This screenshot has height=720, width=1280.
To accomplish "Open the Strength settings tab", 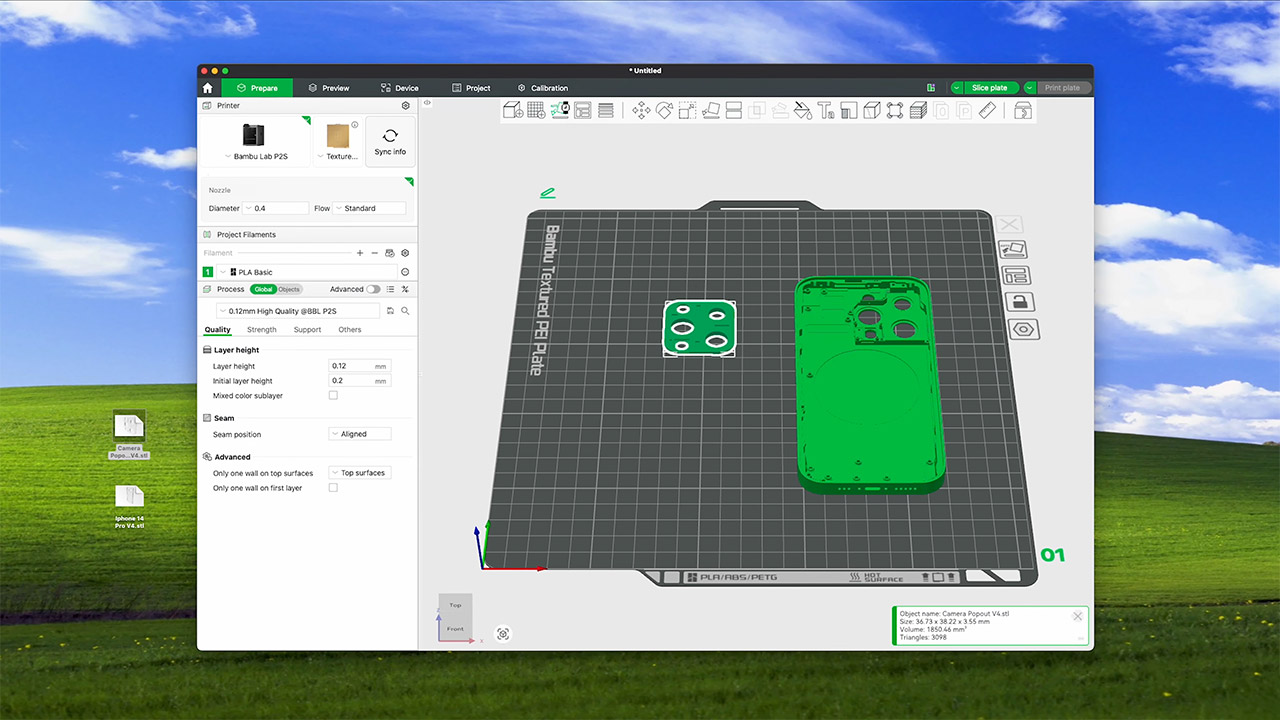I will point(262,329).
